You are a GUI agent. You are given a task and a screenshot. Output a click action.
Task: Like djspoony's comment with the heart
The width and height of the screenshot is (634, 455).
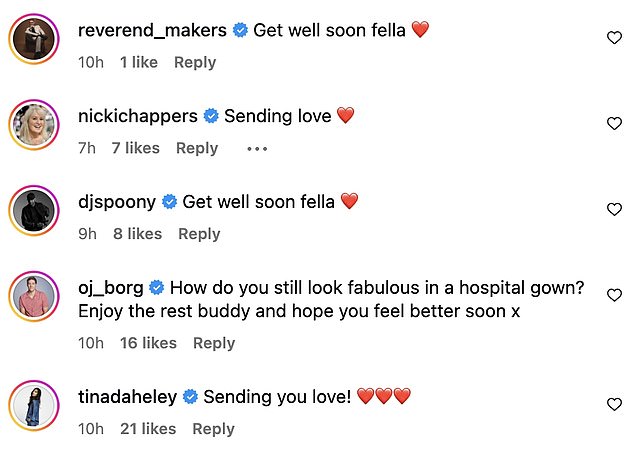pyautogui.click(x=615, y=210)
